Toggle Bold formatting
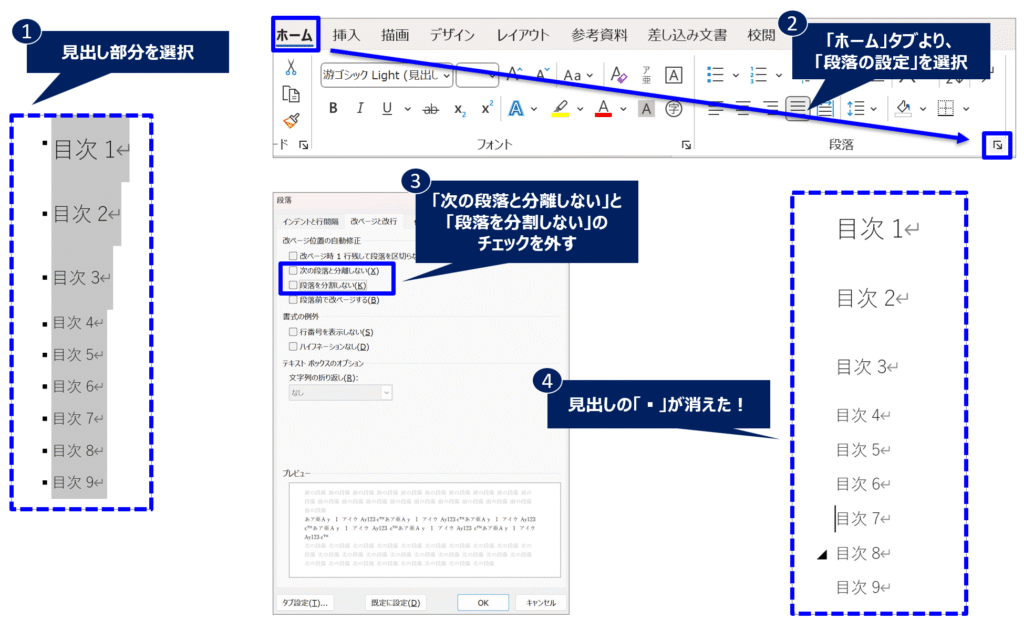 click(333, 108)
